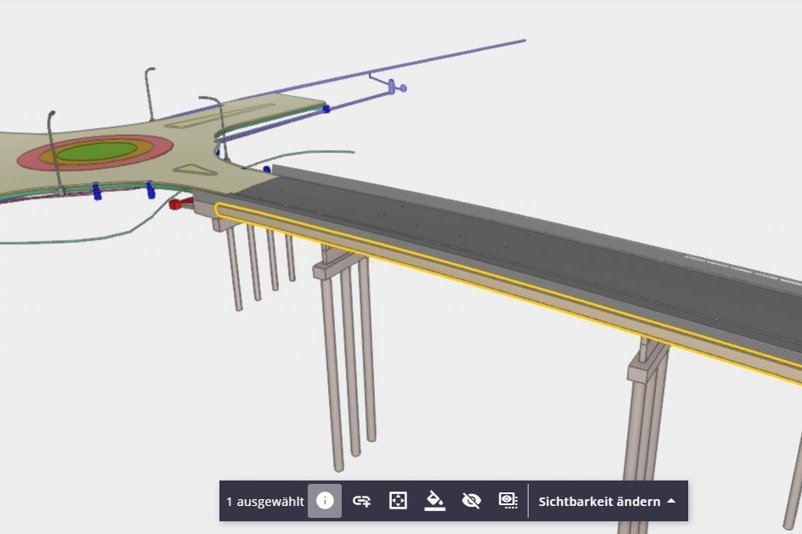This screenshot has width=802, height=534.
Task: Select the green roundabout center island
Action: coord(96,150)
